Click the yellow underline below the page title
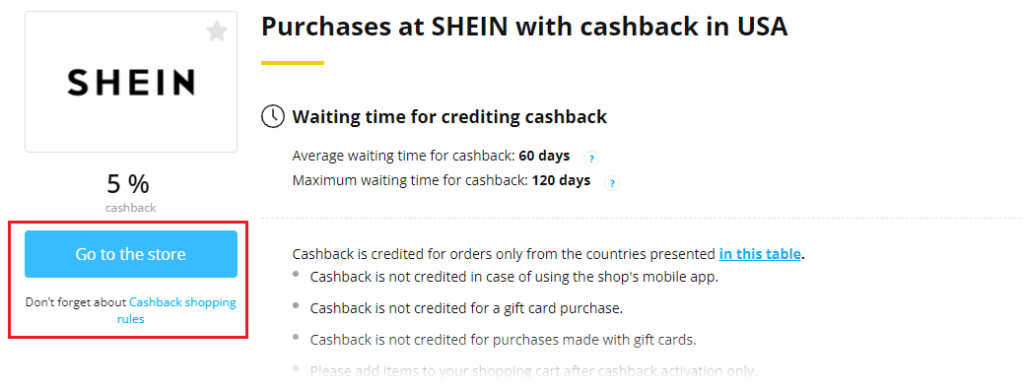 point(293,63)
